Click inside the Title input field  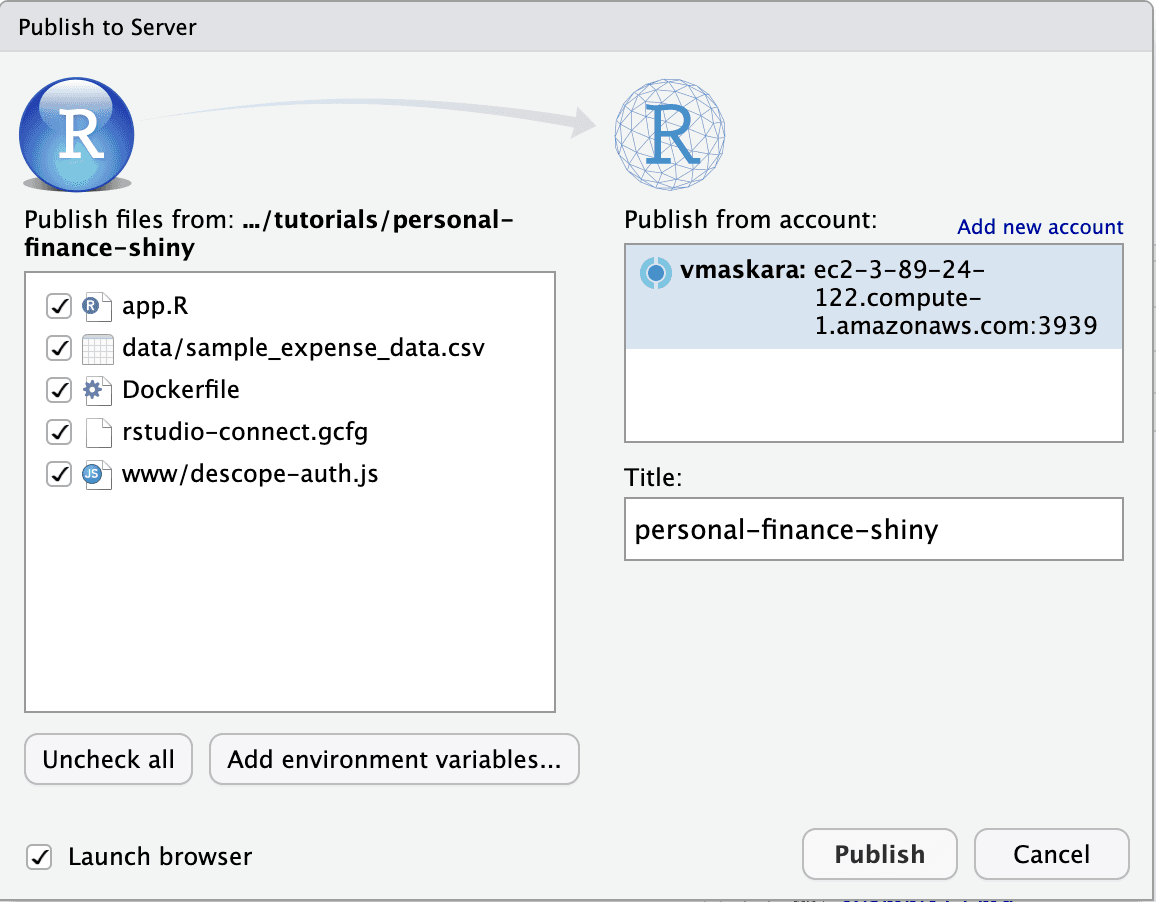click(x=874, y=529)
